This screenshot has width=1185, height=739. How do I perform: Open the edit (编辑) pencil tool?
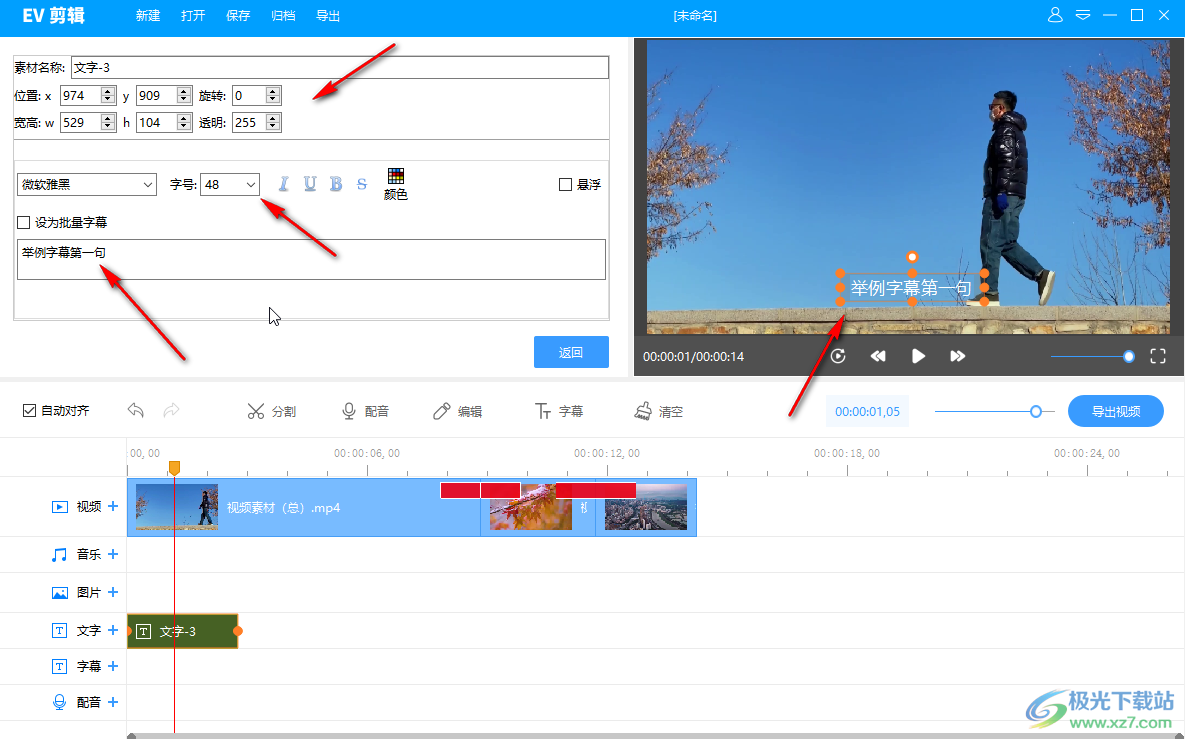pos(457,411)
